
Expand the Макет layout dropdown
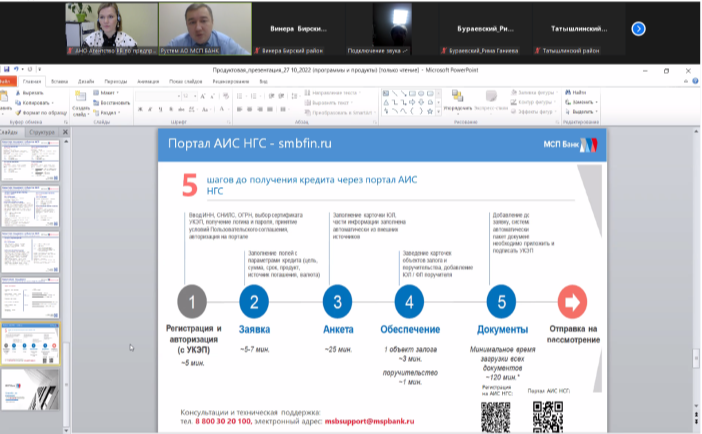106,93
